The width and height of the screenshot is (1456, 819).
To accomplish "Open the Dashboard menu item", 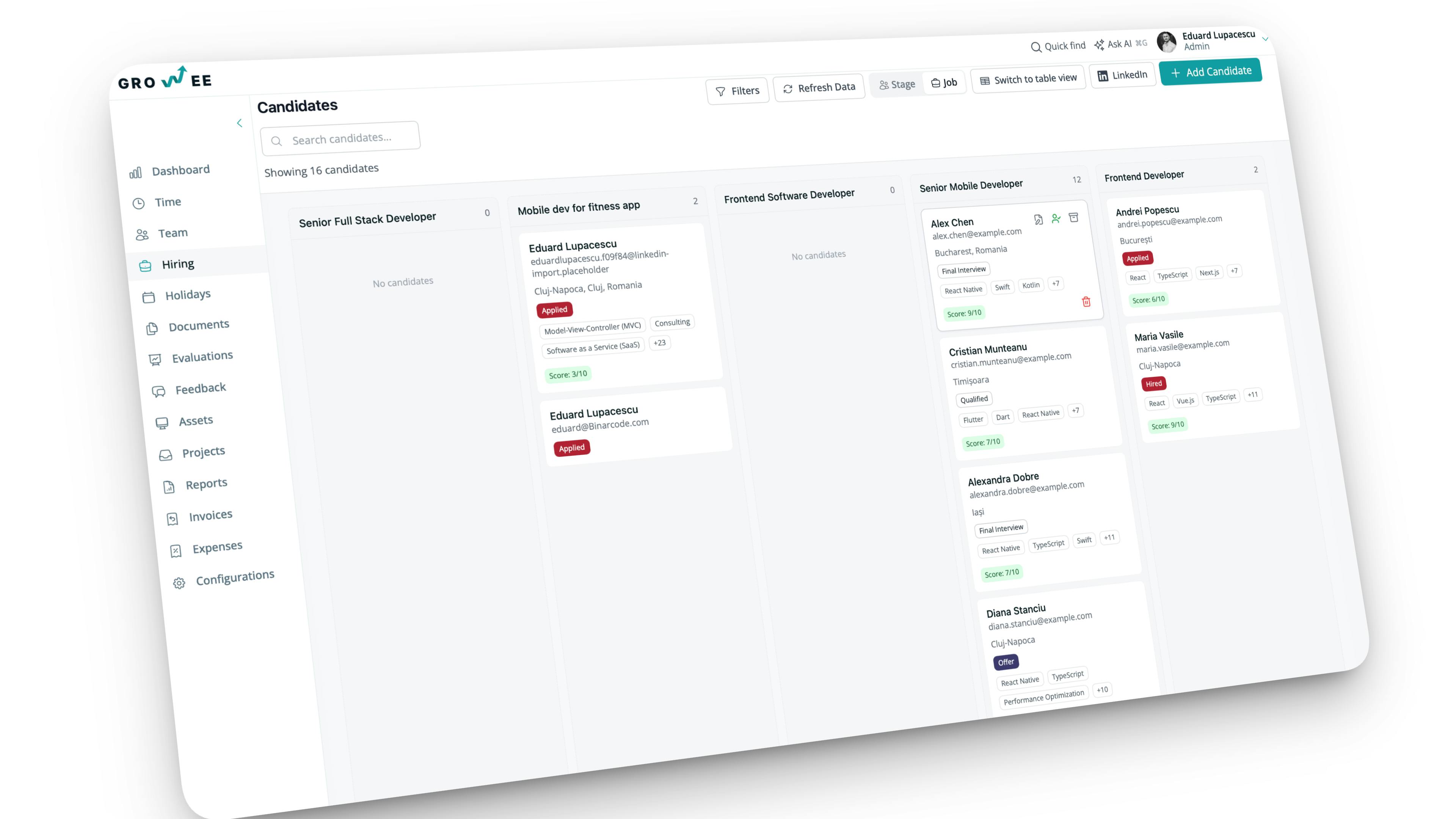I will tap(180, 170).
